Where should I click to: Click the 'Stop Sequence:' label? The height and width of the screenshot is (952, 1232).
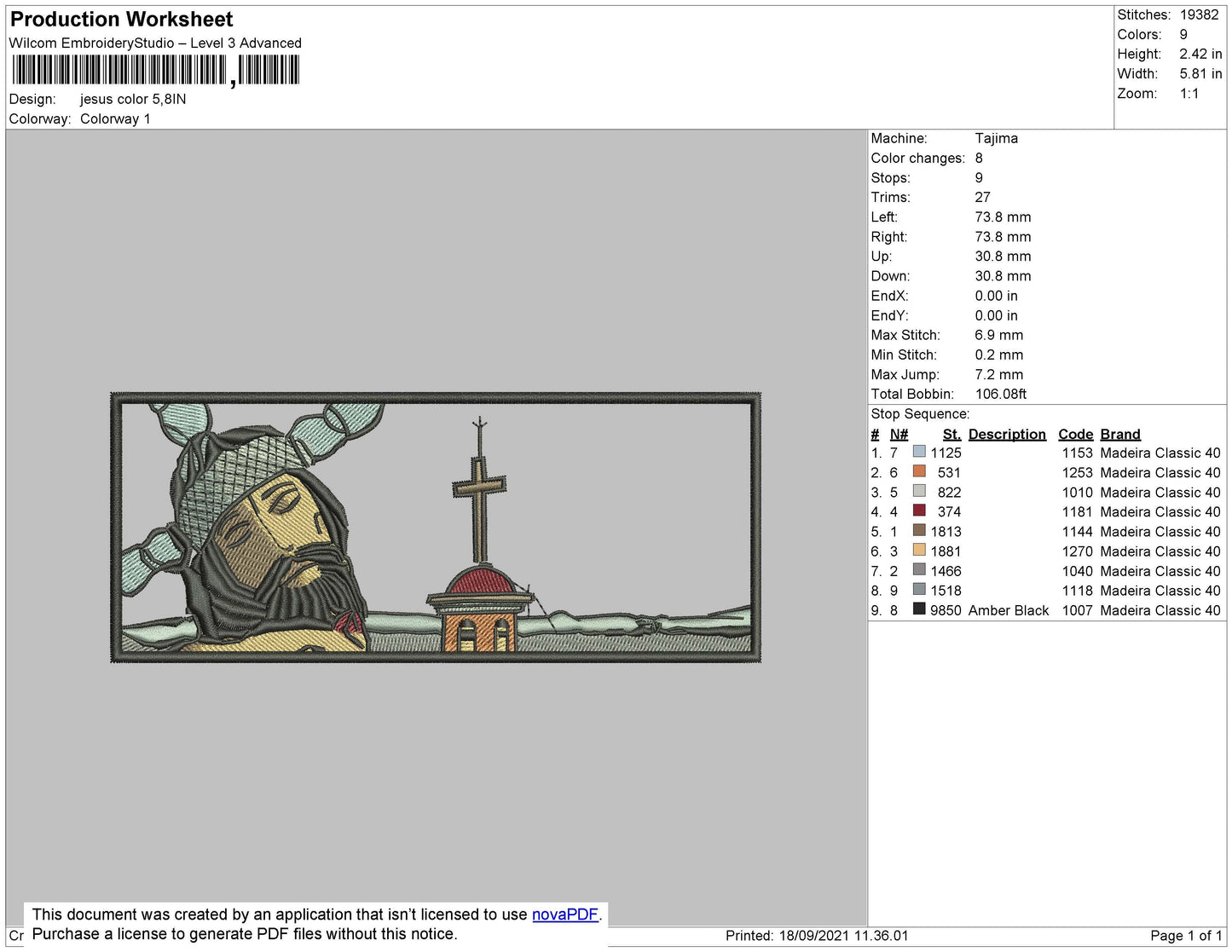920,414
